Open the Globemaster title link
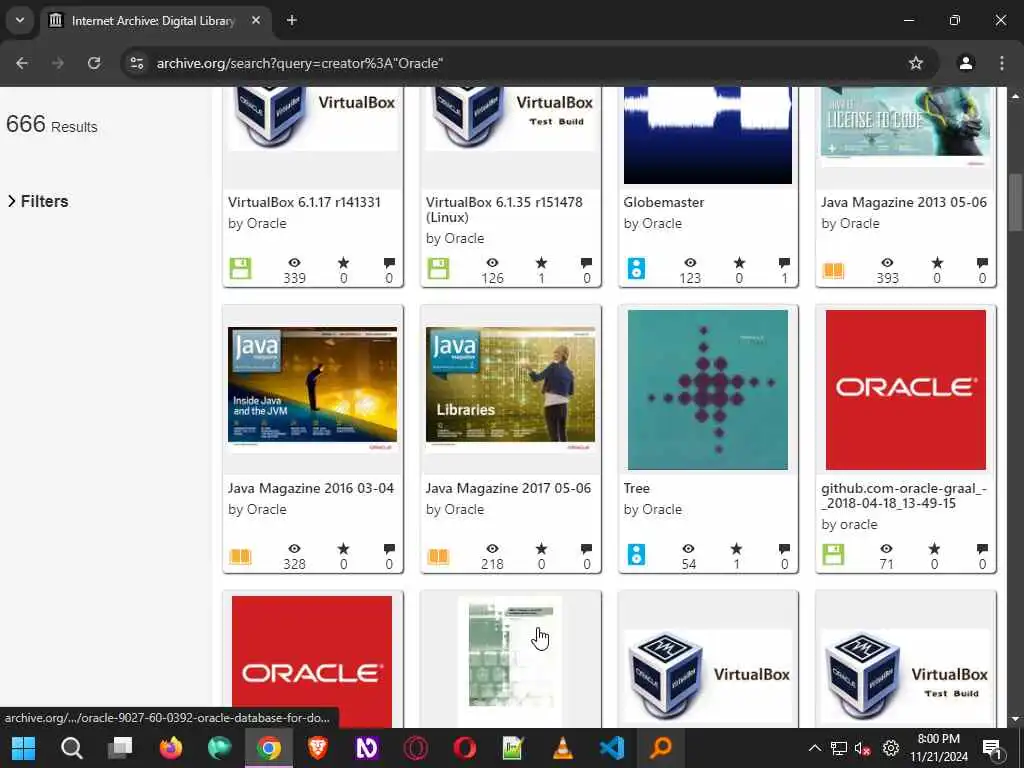Viewport: 1024px width, 768px height. point(664,202)
